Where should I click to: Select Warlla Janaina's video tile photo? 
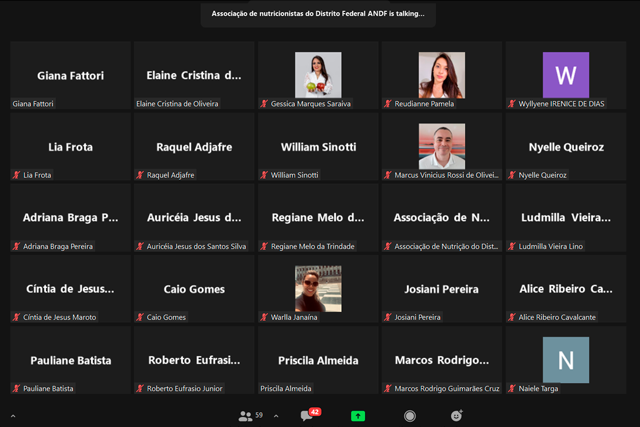click(x=318, y=288)
